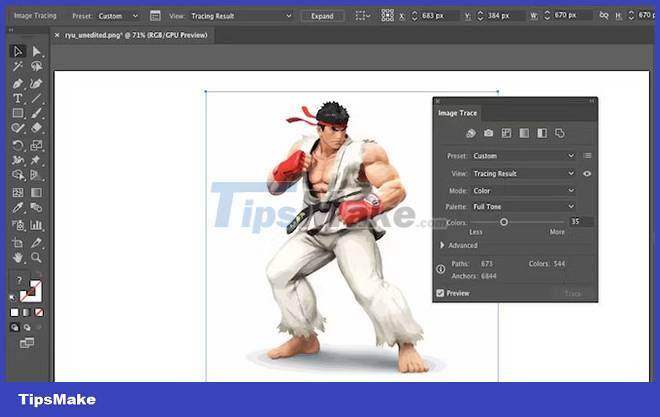
Task: Select the Artboard tool
Action: click(18, 242)
